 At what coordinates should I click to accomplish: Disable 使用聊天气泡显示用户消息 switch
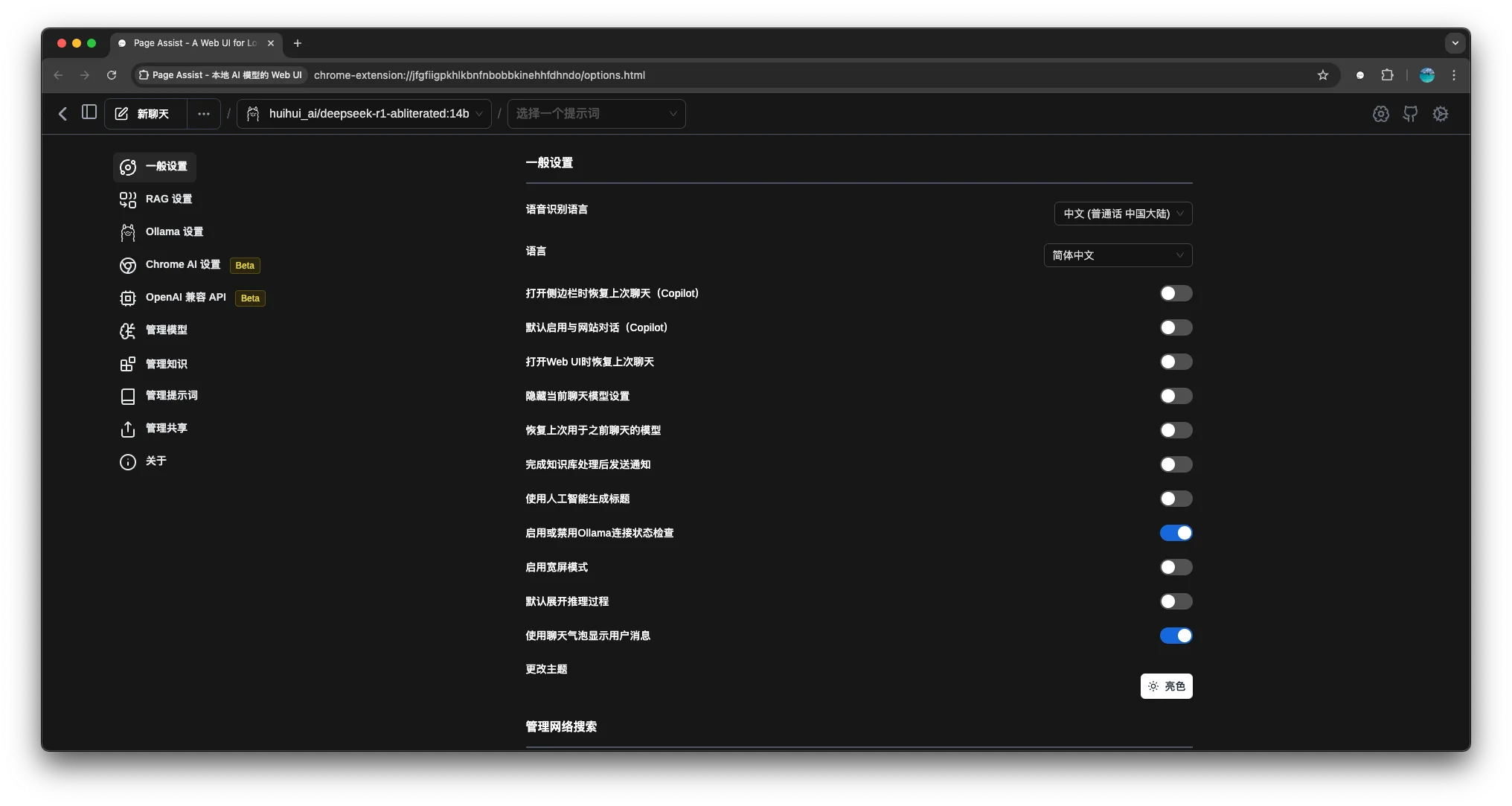coord(1176,636)
